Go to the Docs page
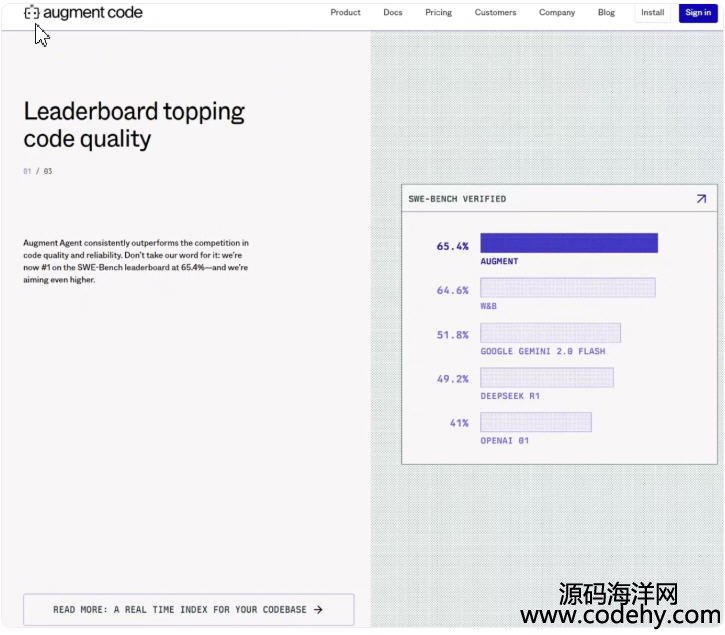The width and height of the screenshot is (725, 635). tap(393, 12)
